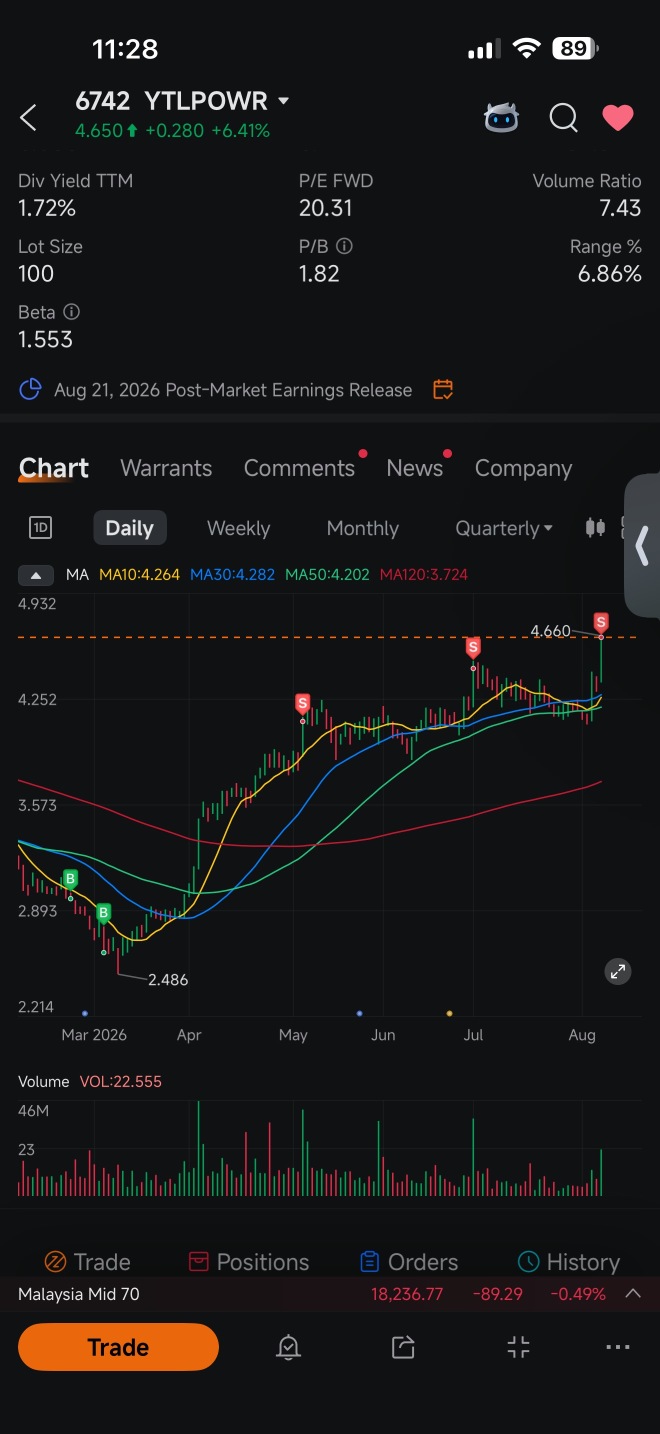The height and width of the screenshot is (1434, 660).
Task: Open the earnings calendar icon
Action: [x=443, y=389]
